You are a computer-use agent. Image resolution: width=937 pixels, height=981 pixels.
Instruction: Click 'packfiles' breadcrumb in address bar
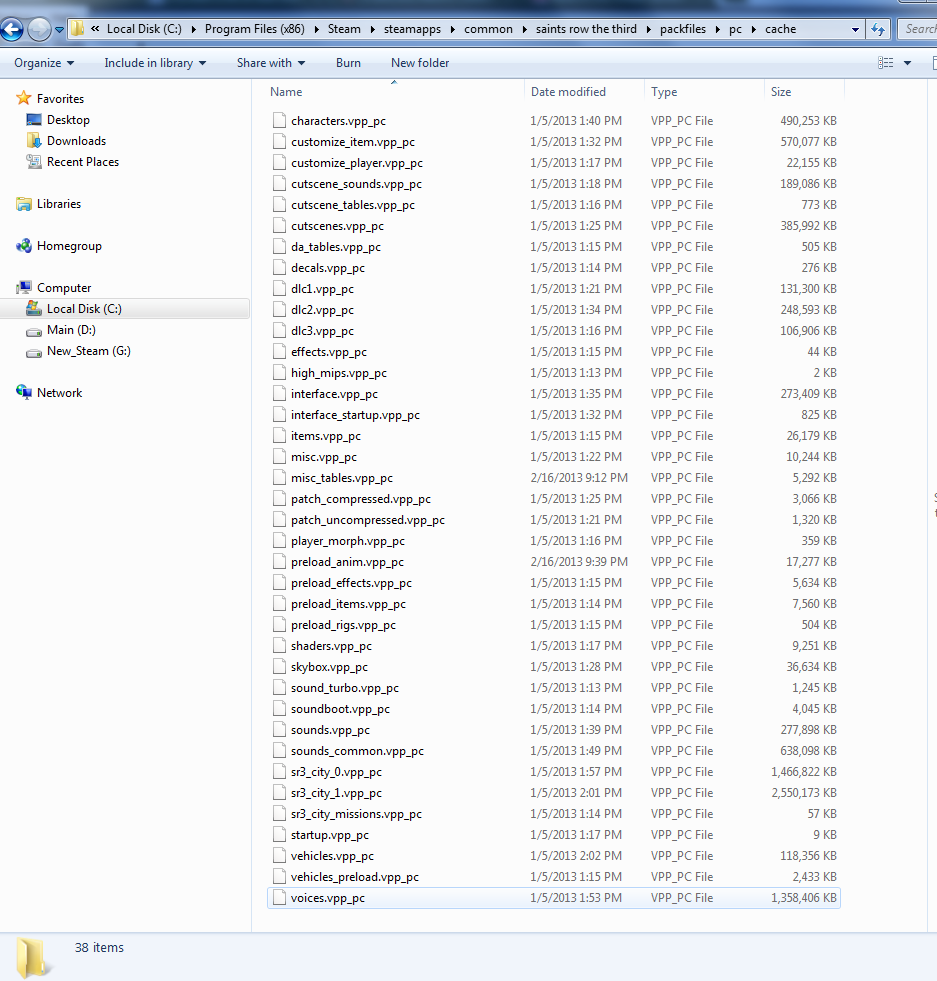tap(682, 29)
